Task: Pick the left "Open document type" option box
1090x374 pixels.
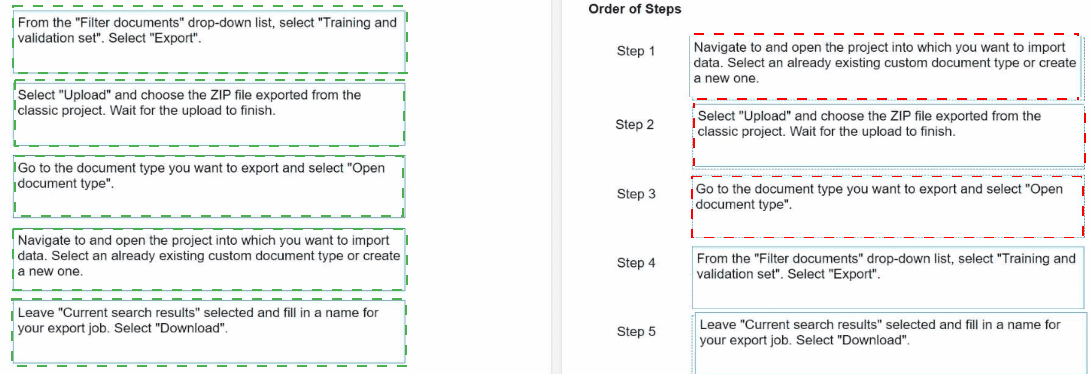Action: pos(209,186)
